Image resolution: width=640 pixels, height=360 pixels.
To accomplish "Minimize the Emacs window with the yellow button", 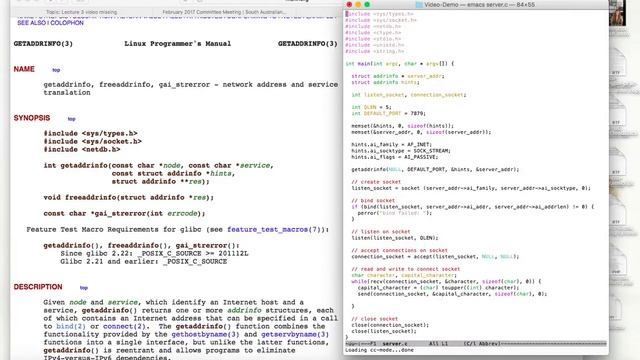I will point(358,4).
